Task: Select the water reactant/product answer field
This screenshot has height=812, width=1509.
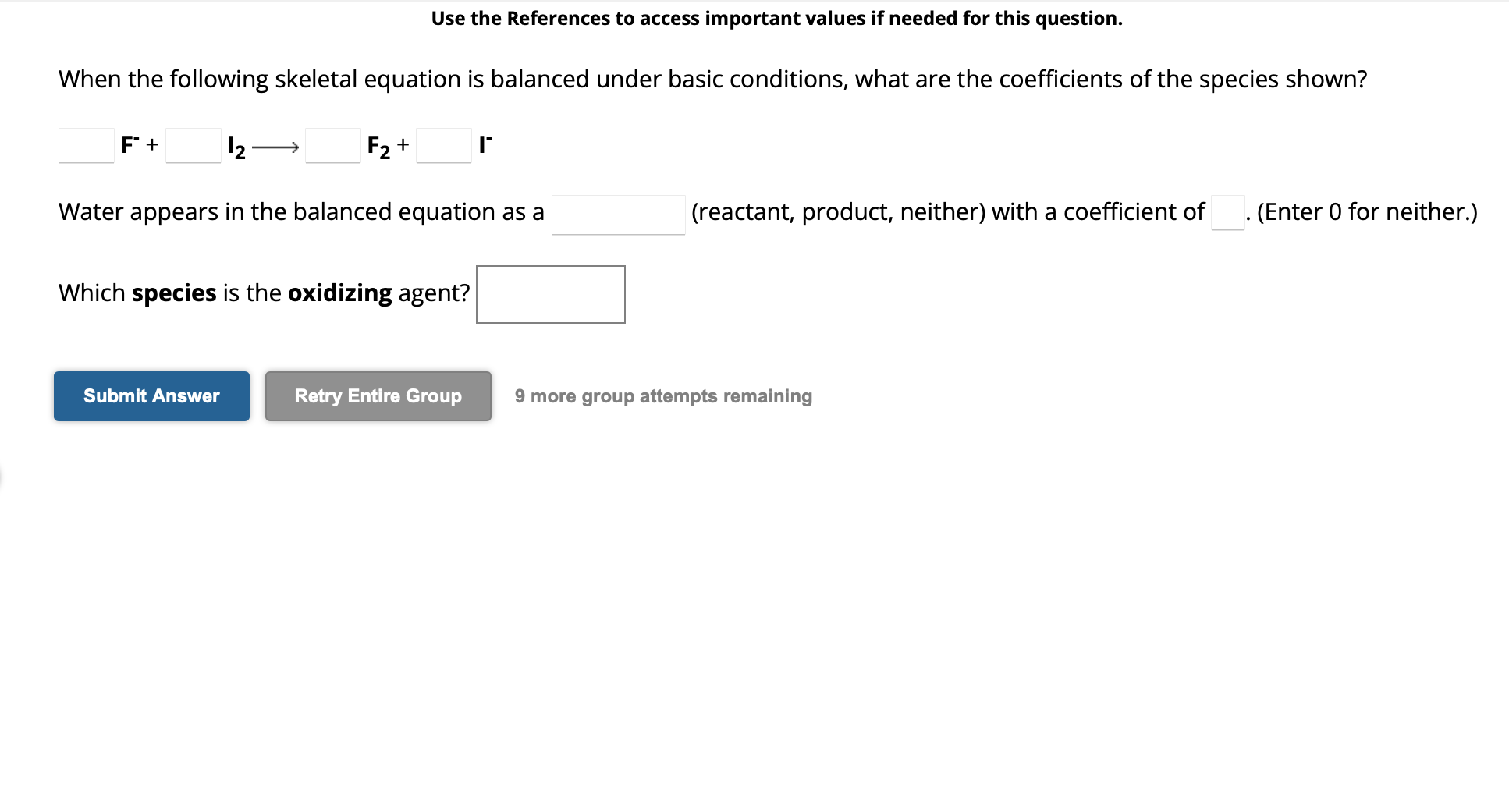Action: [617, 213]
